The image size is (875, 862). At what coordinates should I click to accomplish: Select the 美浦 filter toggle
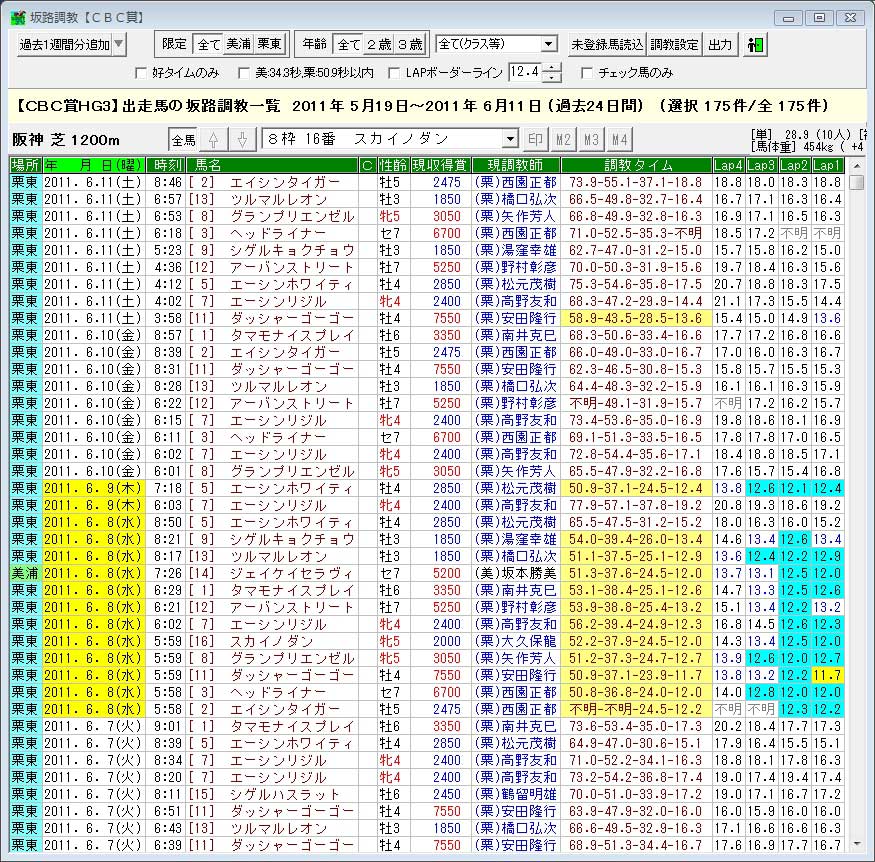239,44
